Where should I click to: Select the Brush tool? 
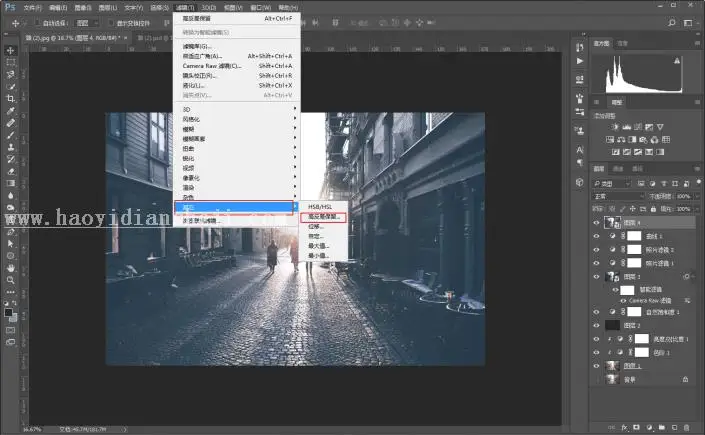point(10,135)
